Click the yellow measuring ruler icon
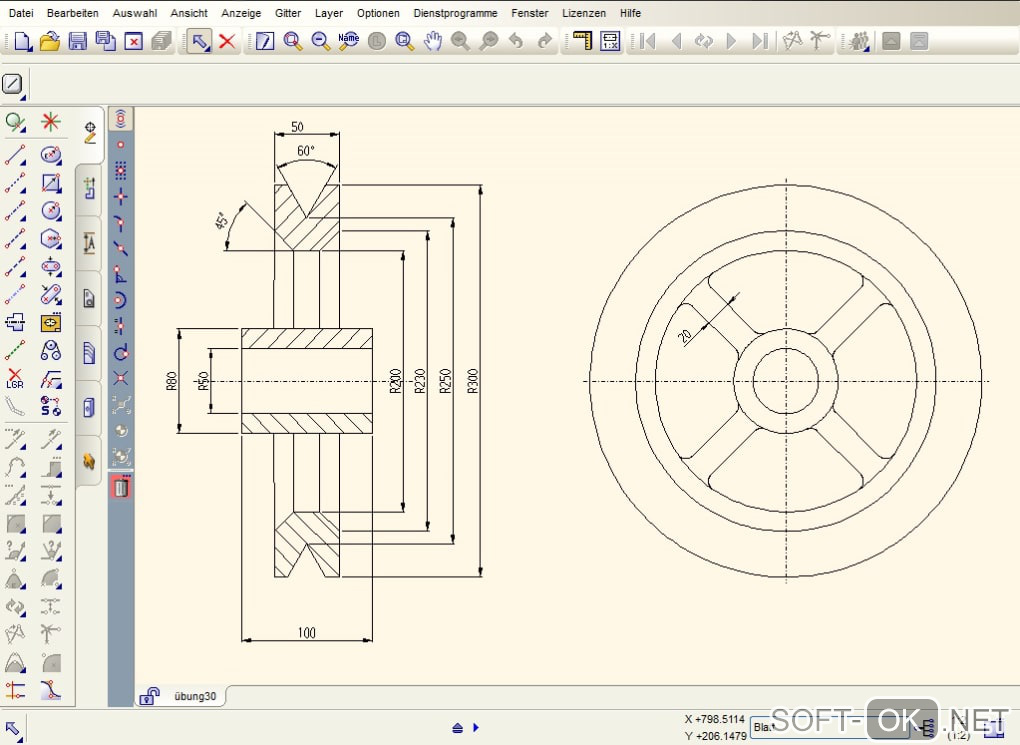 pyautogui.click(x=582, y=41)
